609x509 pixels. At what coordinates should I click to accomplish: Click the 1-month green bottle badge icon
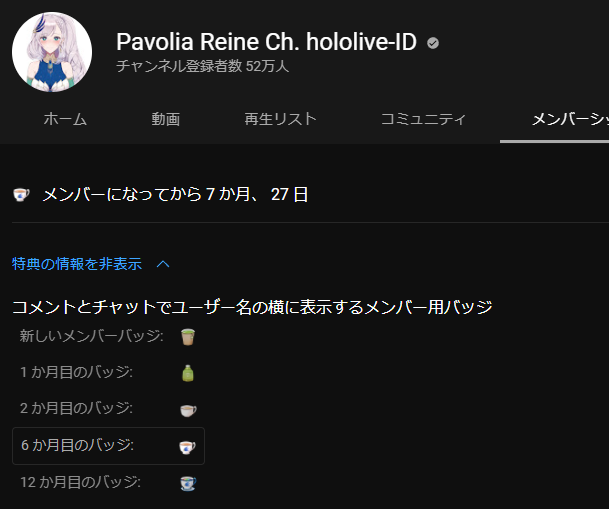(x=188, y=373)
